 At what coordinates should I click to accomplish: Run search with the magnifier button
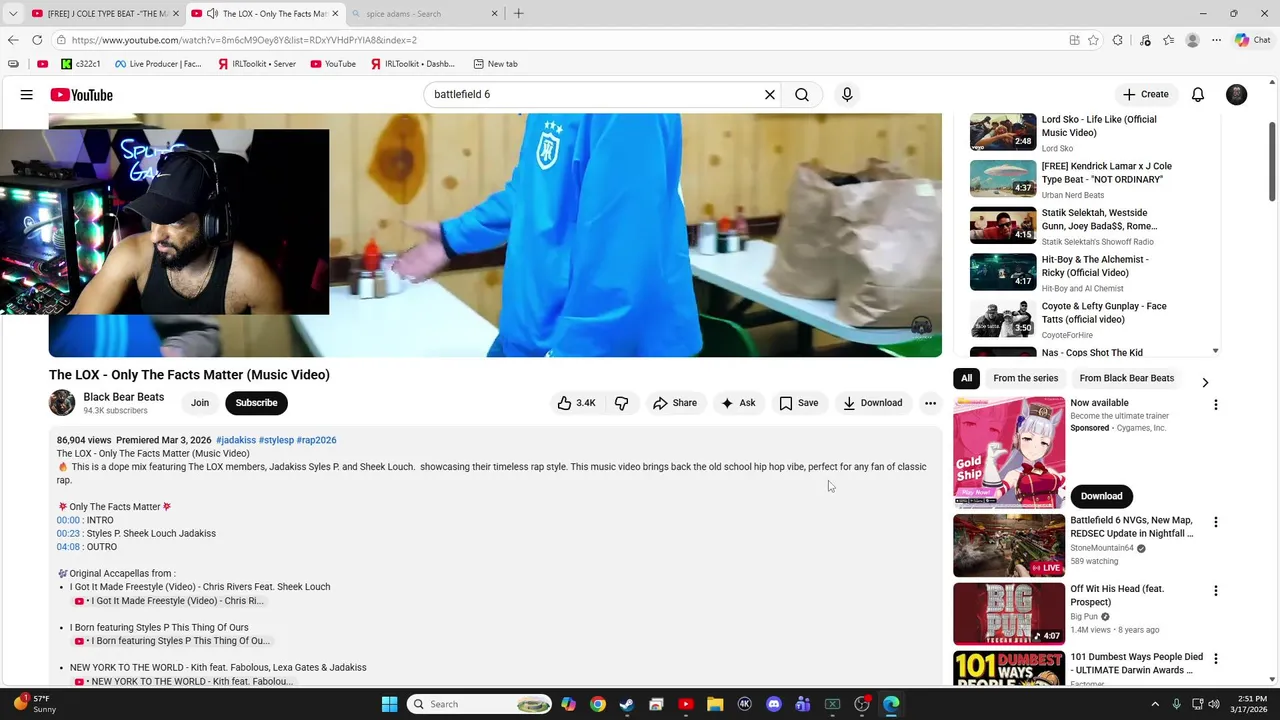tap(802, 95)
